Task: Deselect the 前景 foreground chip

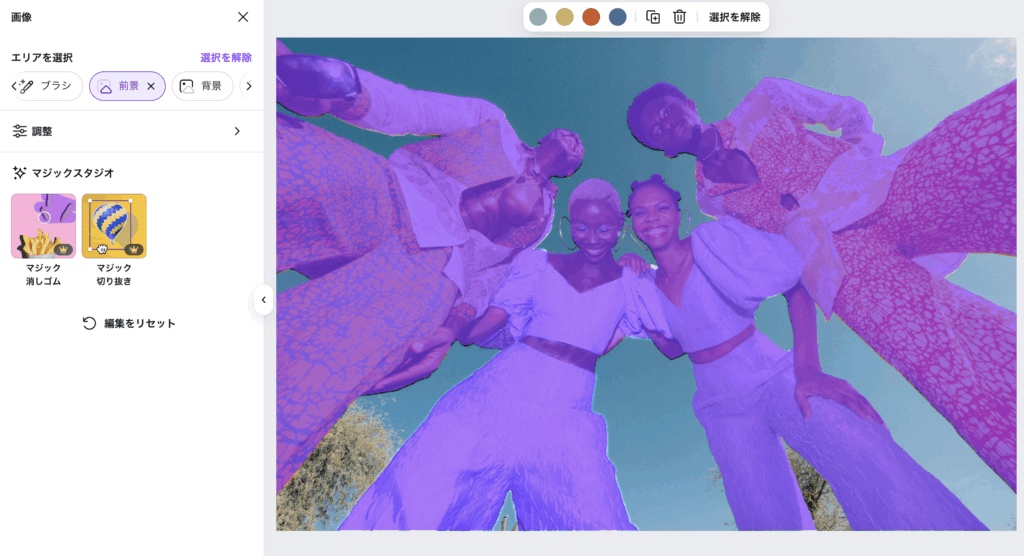Action: click(x=119, y=86)
